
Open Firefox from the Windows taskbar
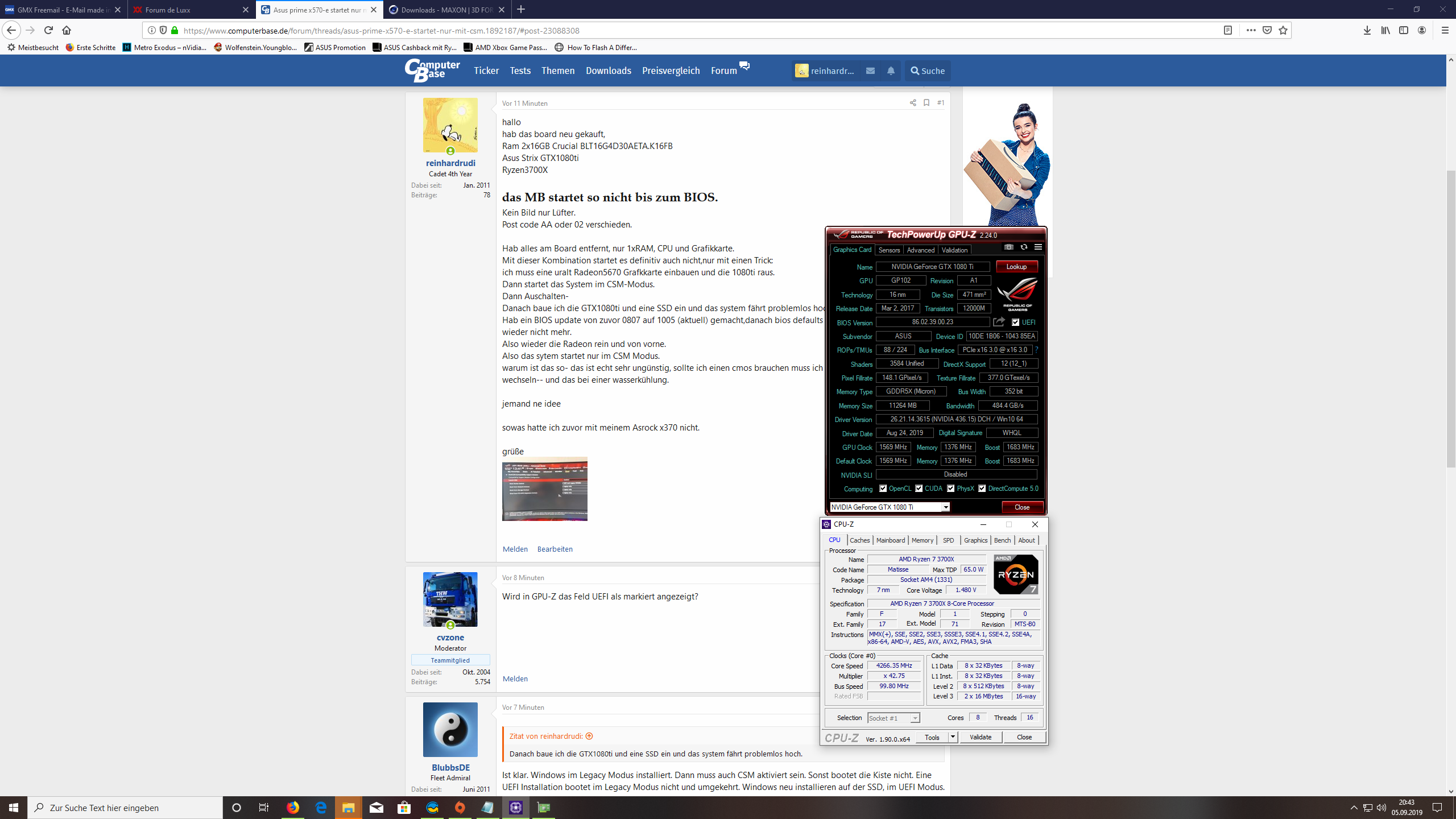pyautogui.click(x=293, y=807)
